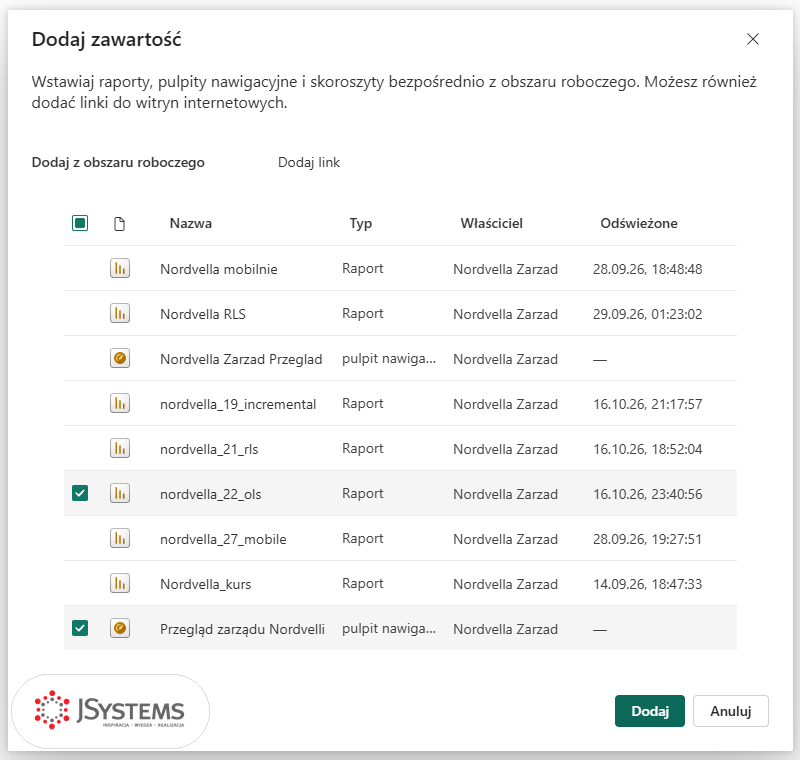Switch to the Dodaj link tab

(x=309, y=162)
